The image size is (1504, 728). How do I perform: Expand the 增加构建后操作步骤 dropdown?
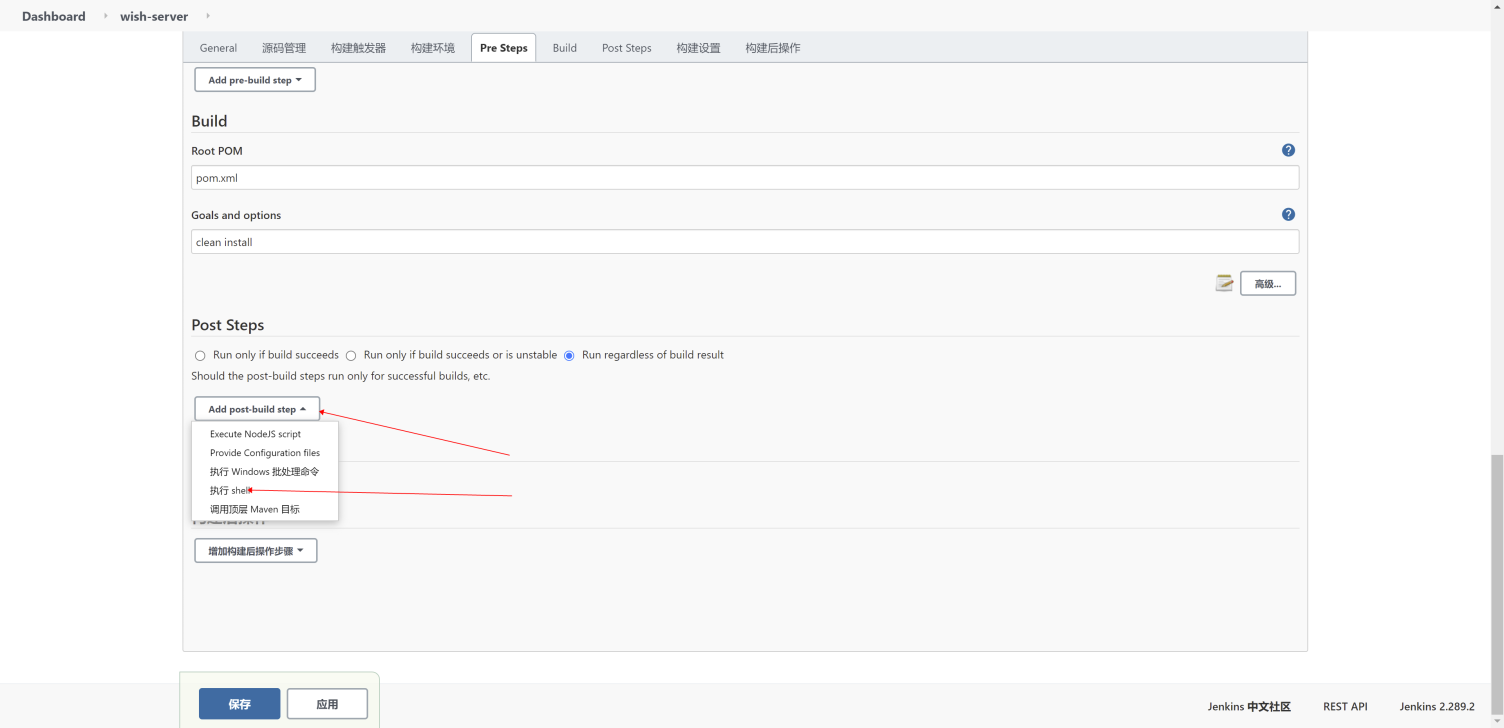tap(255, 551)
